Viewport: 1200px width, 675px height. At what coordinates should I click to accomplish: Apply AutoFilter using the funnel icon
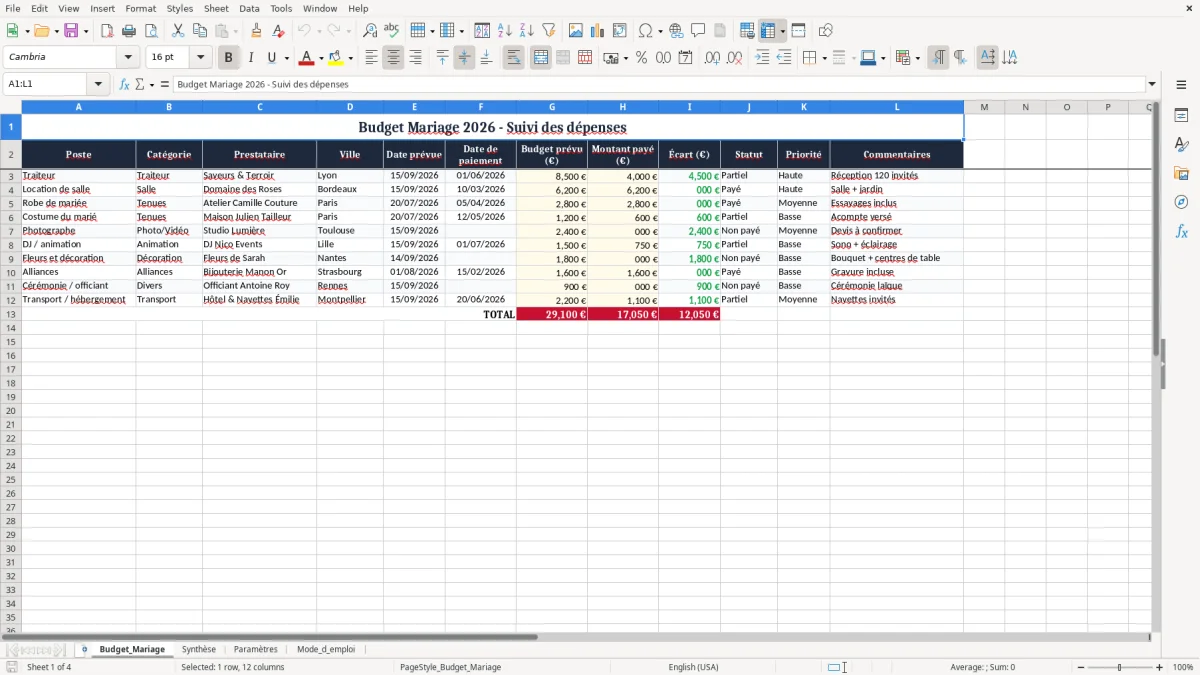point(549,31)
